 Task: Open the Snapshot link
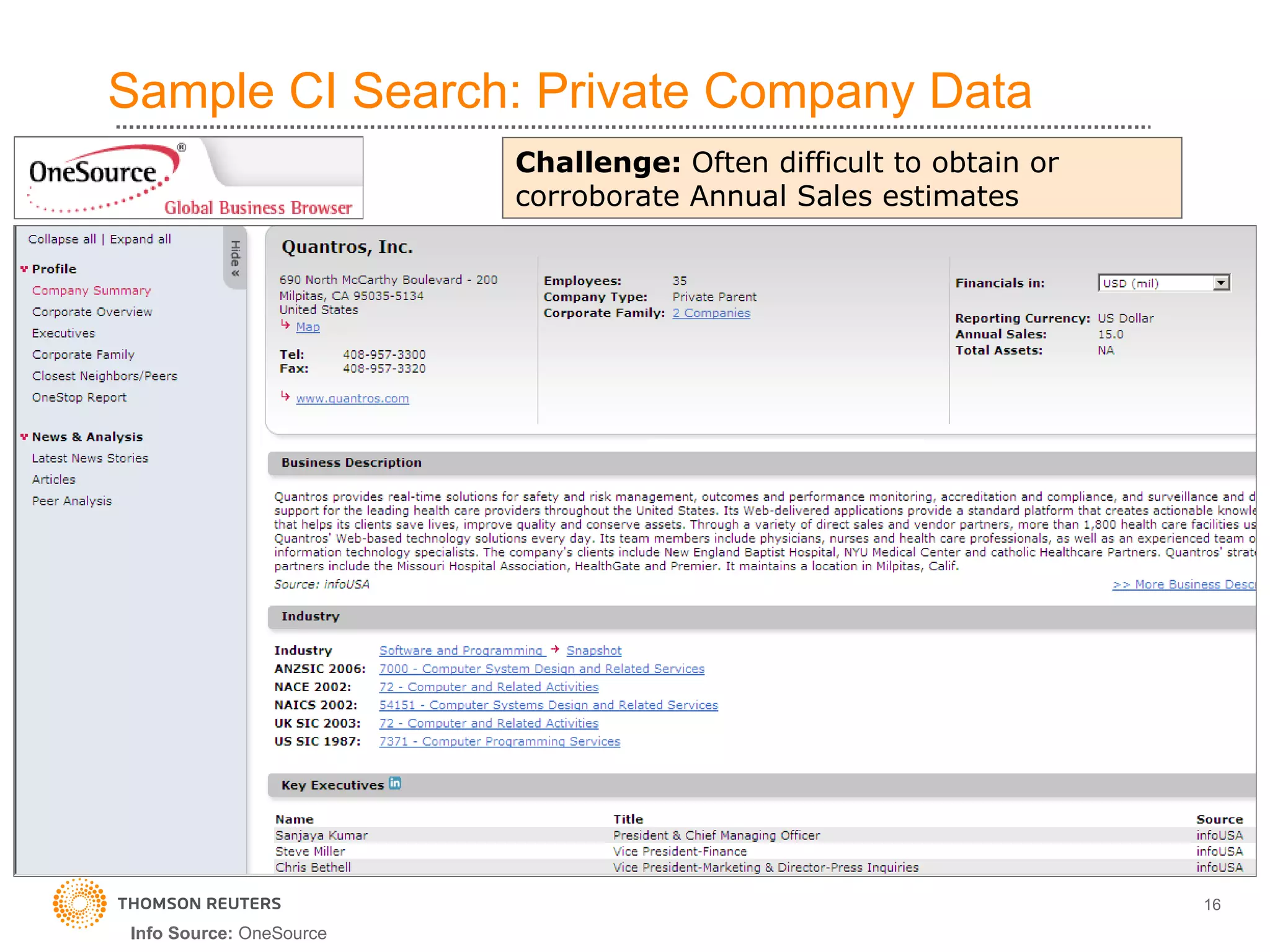click(x=594, y=651)
